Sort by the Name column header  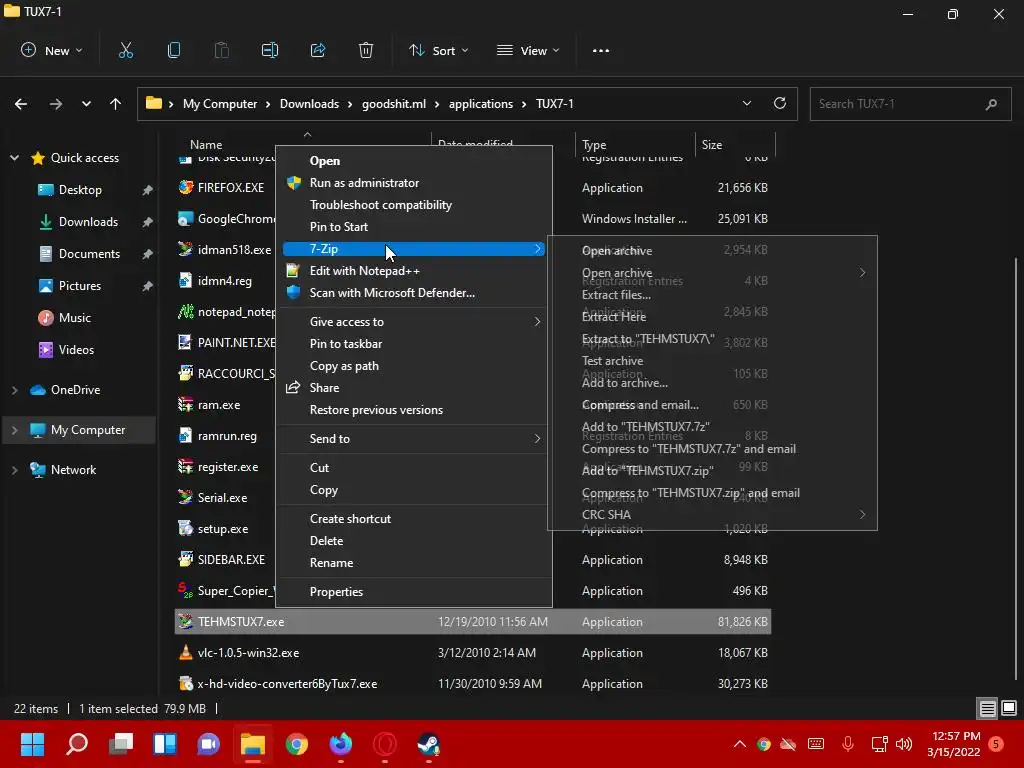[x=206, y=145]
